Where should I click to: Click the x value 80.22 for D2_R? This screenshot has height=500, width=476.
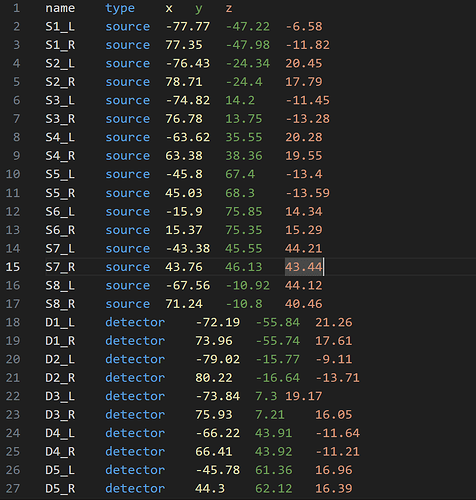(x=214, y=378)
